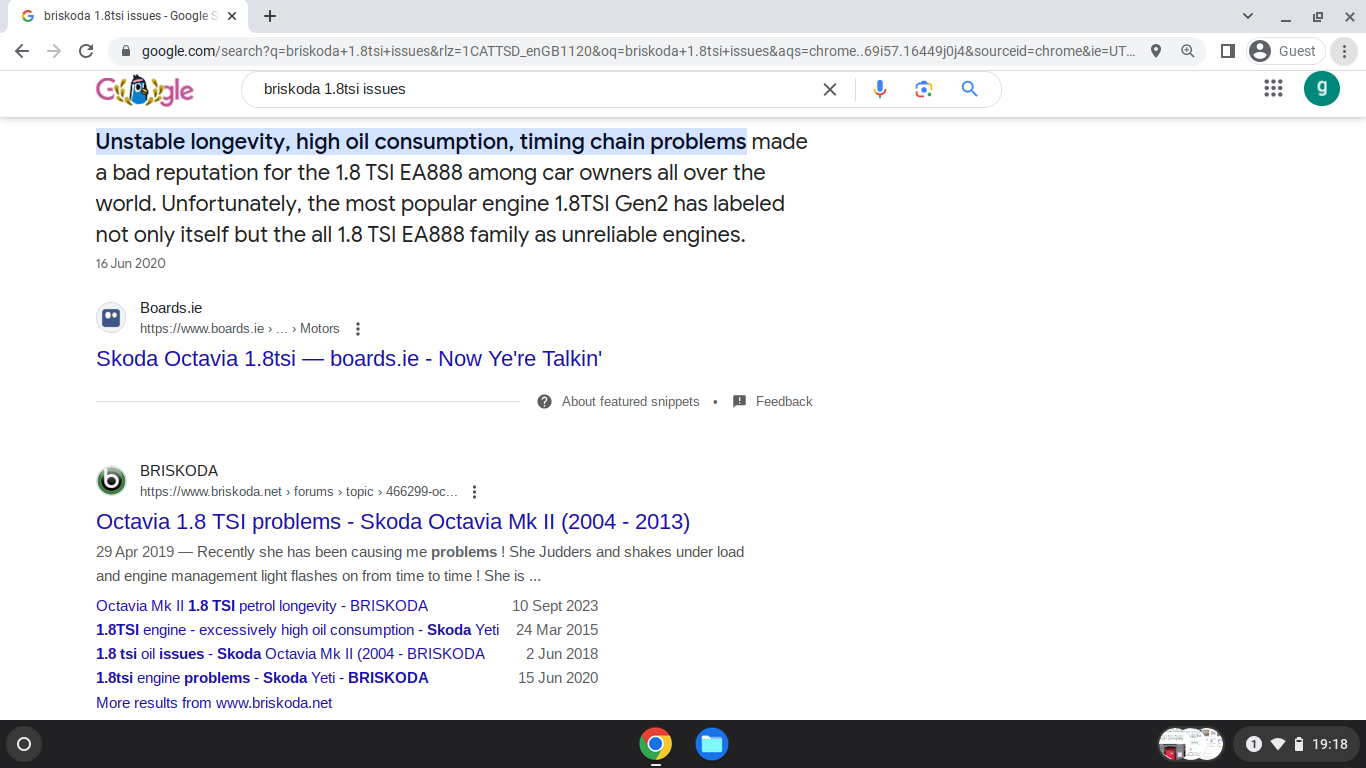
Task: Clear the search box with X icon
Action: [830, 89]
